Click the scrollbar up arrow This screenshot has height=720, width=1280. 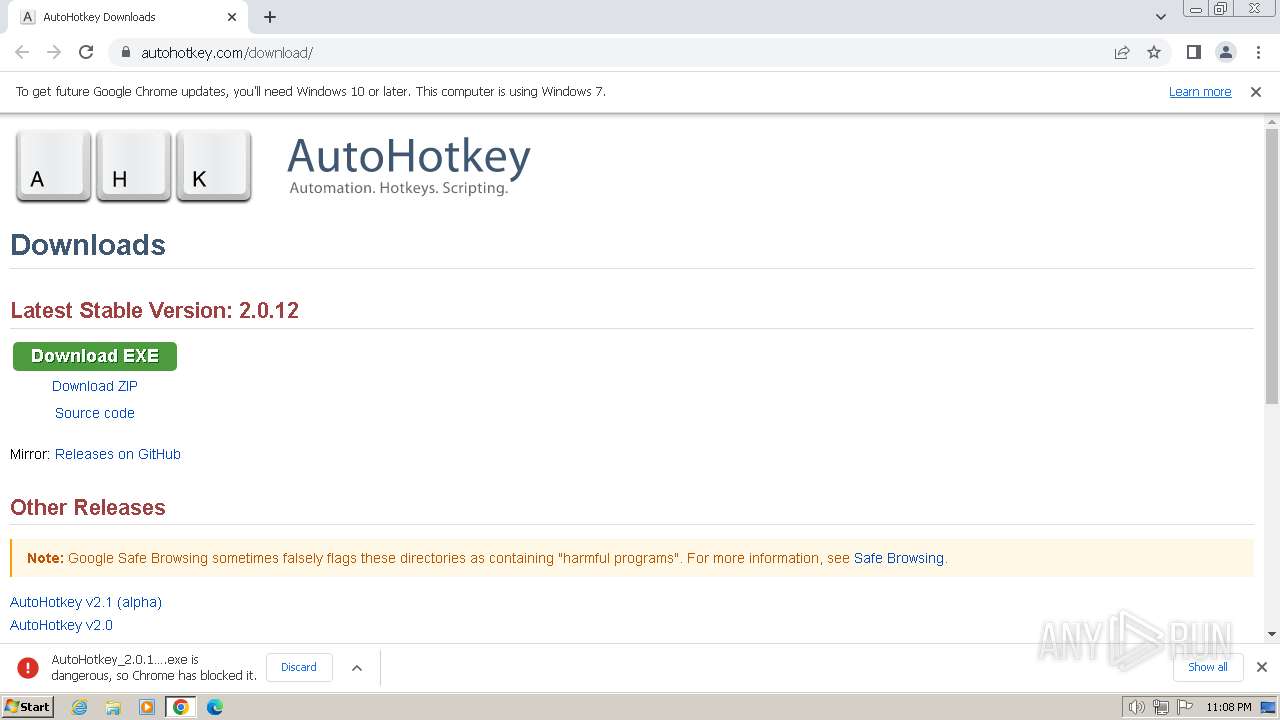[x=1272, y=121]
